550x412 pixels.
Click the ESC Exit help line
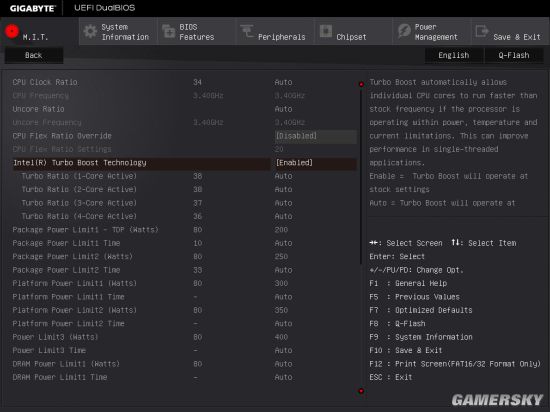pyautogui.click(x=391, y=377)
